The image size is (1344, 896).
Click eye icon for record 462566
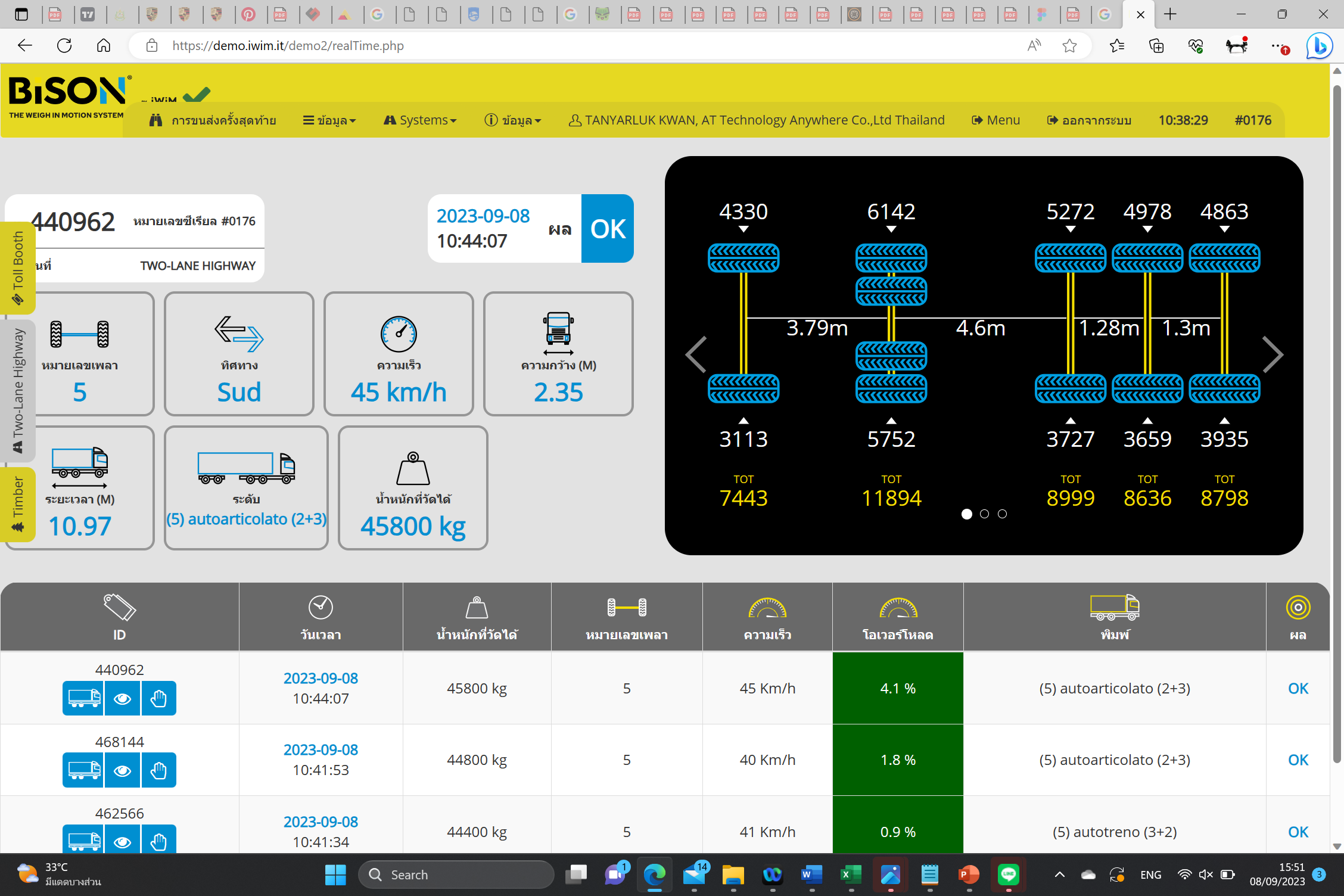click(122, 841)
